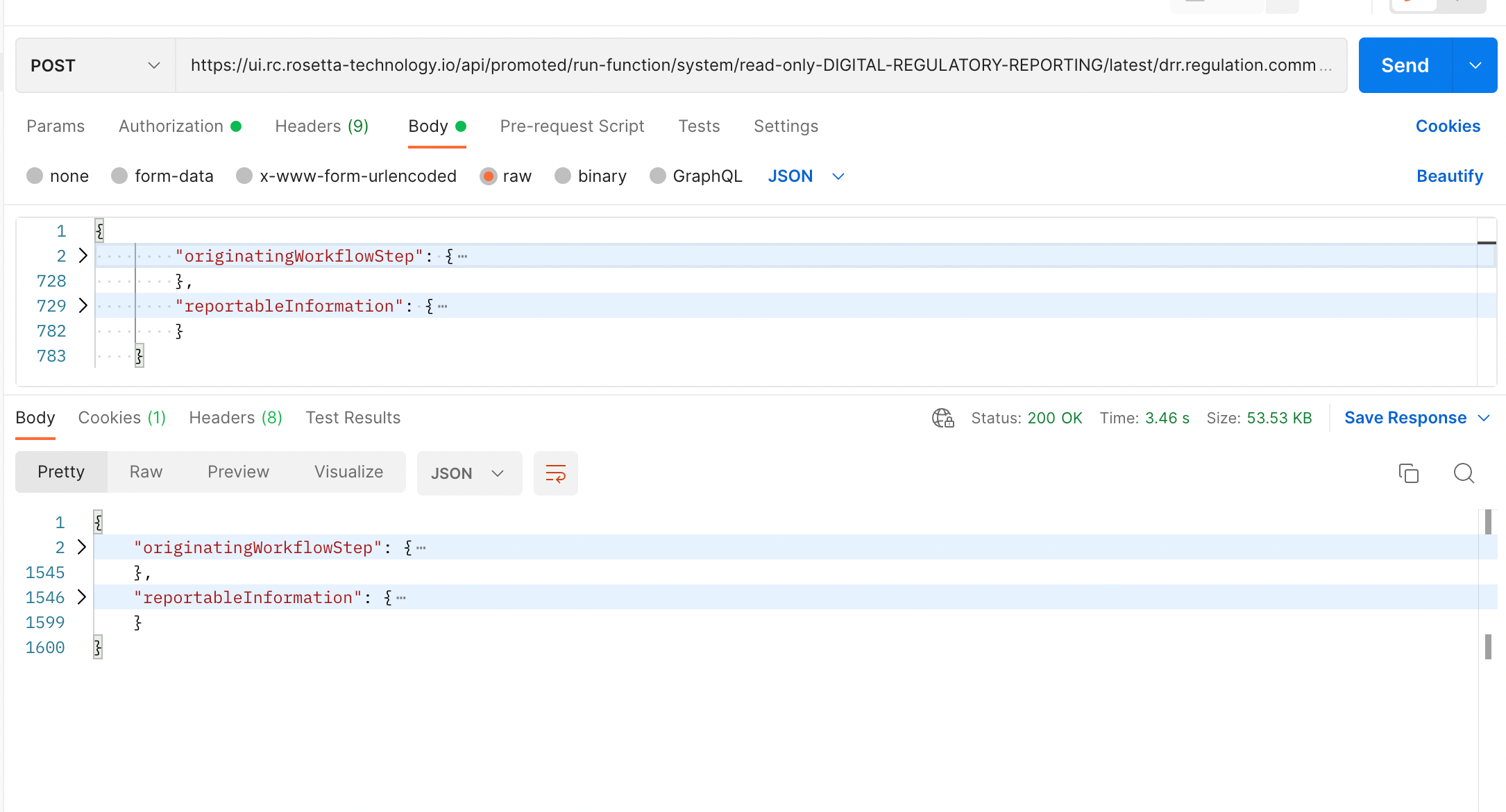Viewport: 1506px width, 812px height.
Task: Toggle line wrapping in the response viewer
Action: (x=555, y=473)
